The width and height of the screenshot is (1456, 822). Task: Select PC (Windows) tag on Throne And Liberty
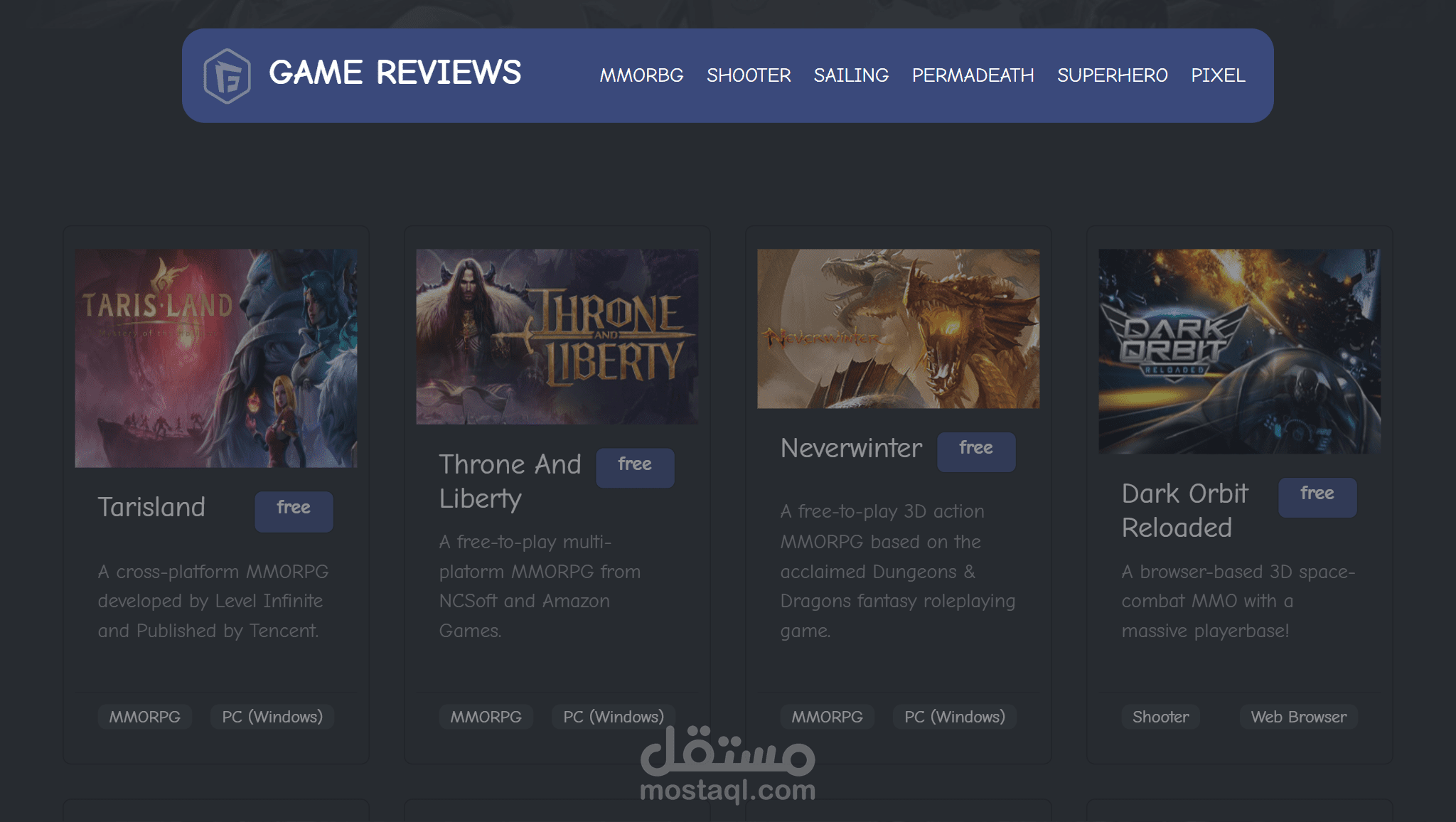tap(613, 717)
